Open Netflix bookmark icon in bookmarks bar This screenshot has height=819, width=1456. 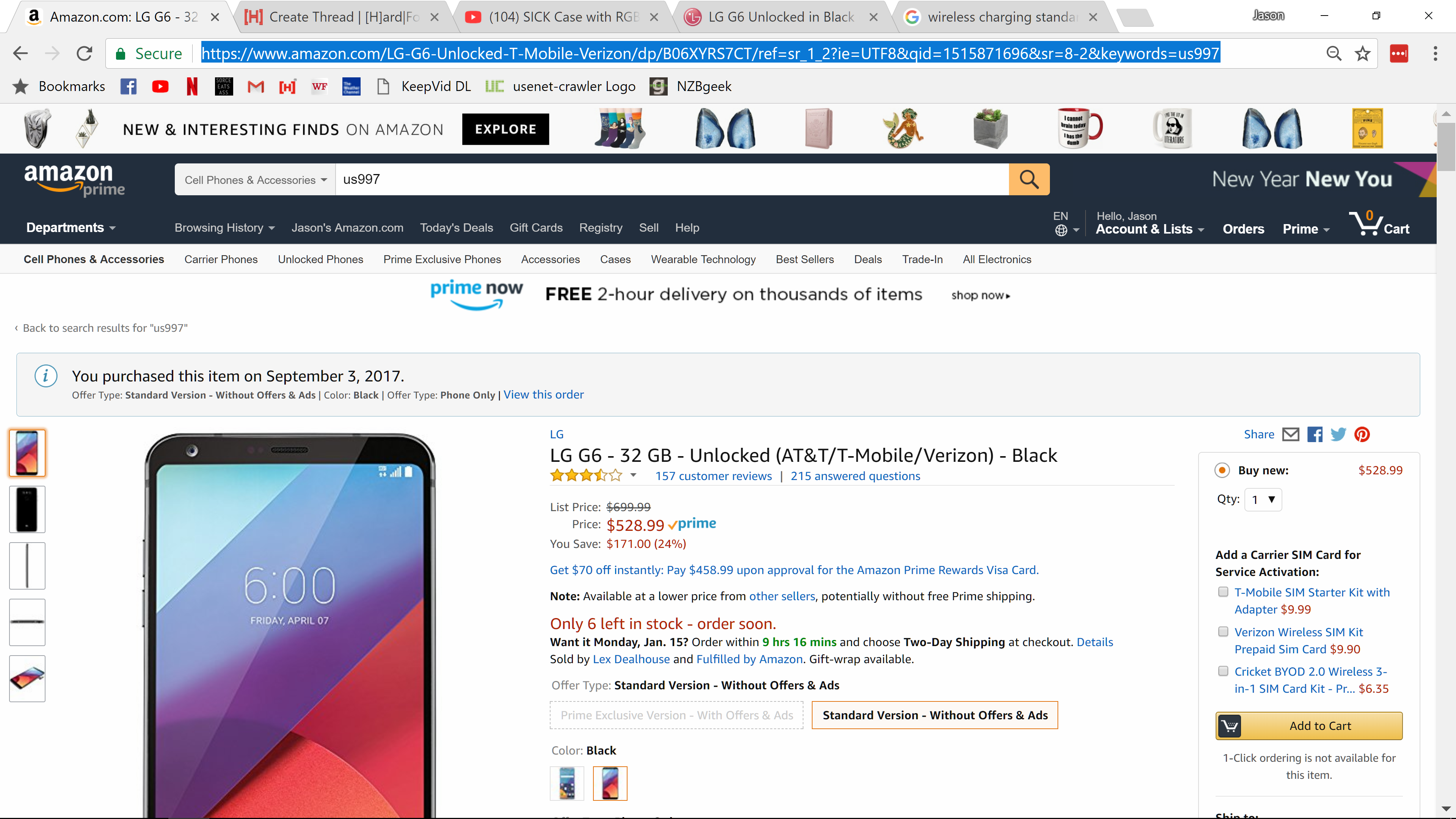pos(192,86)
